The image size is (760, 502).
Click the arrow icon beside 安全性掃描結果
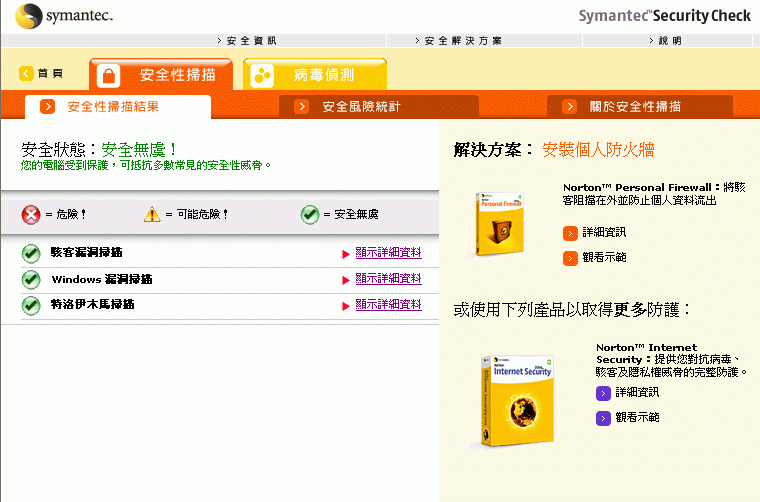point(47,107)
